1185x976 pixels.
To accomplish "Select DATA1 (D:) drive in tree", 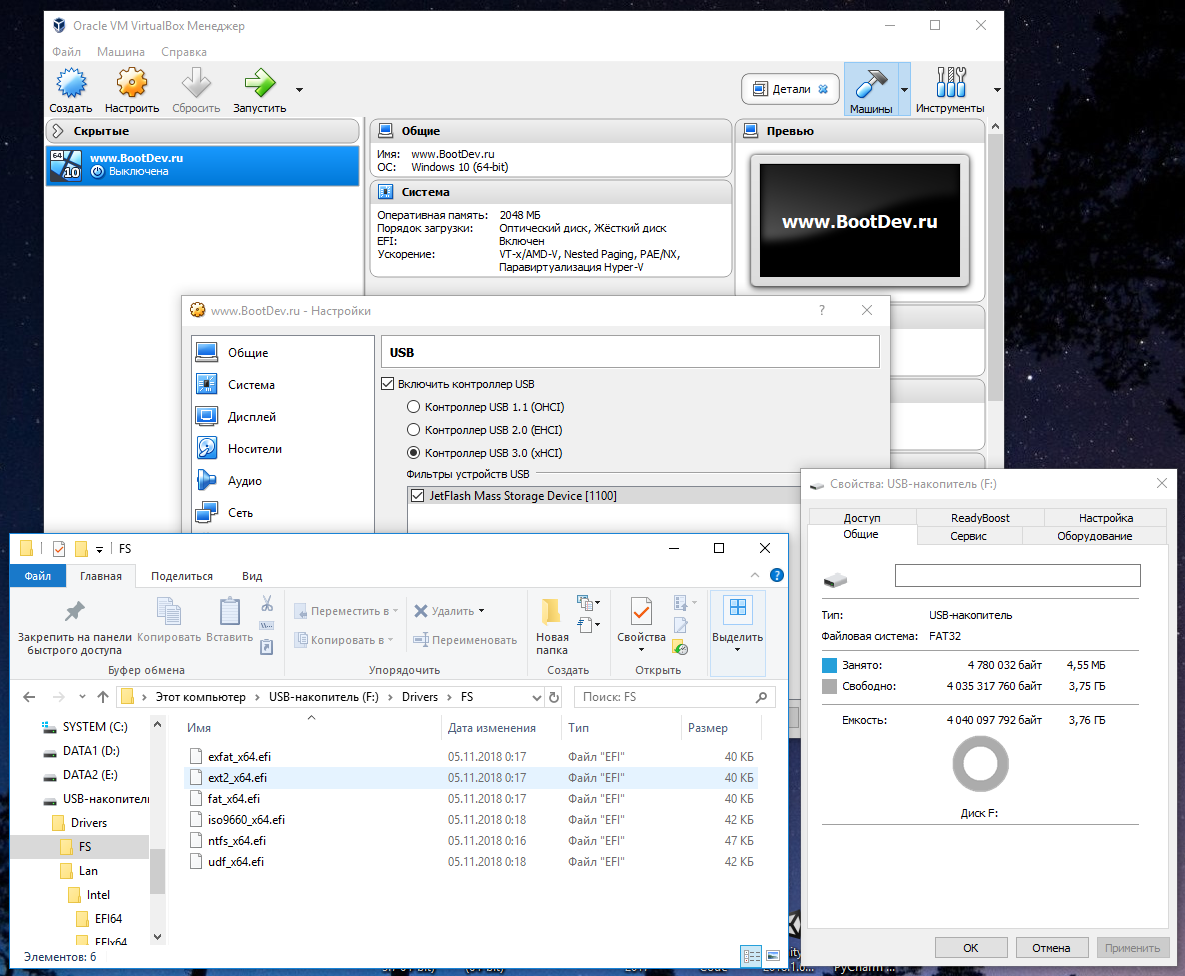I will (x=91, y=751).
